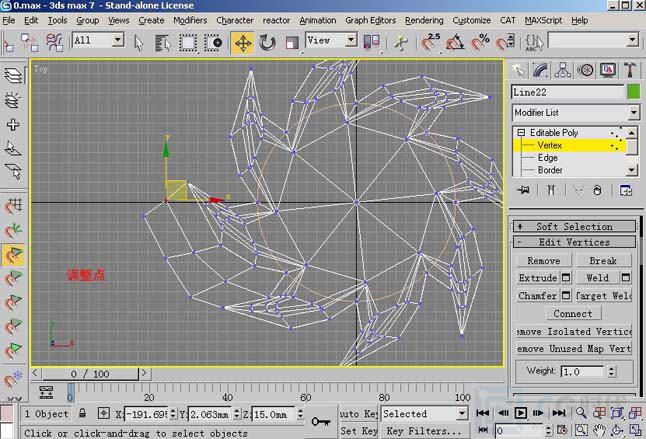This screenshot has width=646, height=439.
Task: Click in the Weight value field
Action: [582, 371]
